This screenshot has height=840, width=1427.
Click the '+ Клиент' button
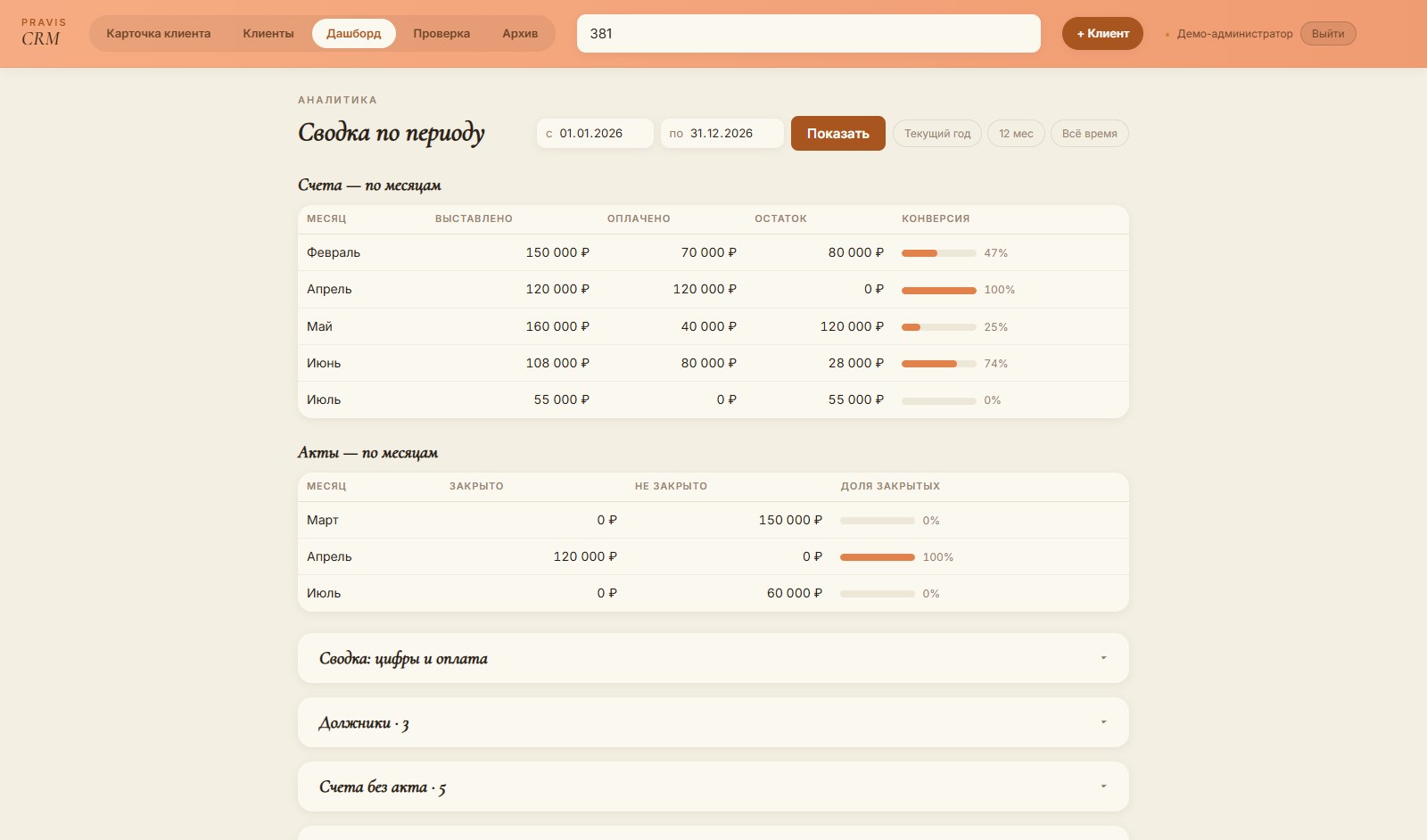pos(1102,34)
